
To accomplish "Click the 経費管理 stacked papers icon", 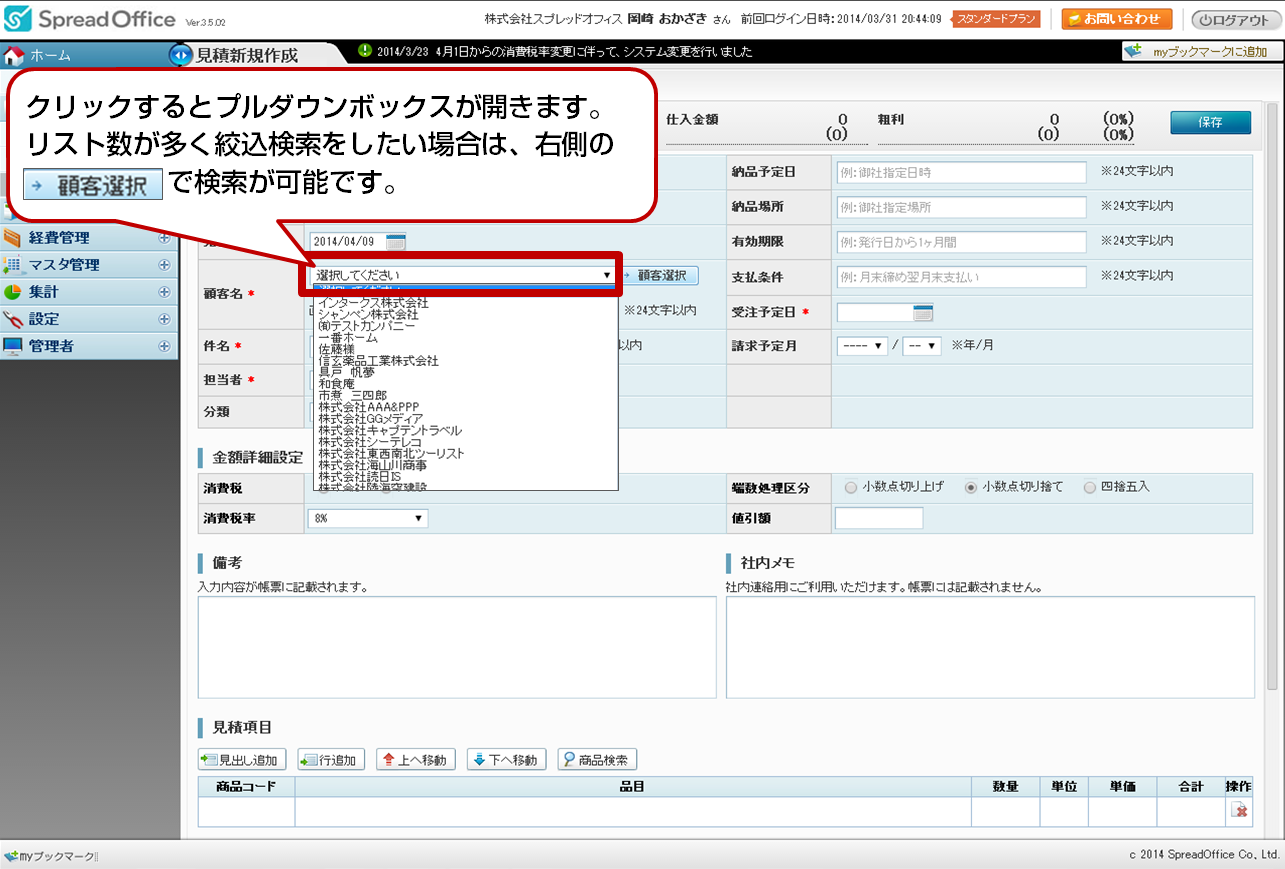I will pos(13,238).
